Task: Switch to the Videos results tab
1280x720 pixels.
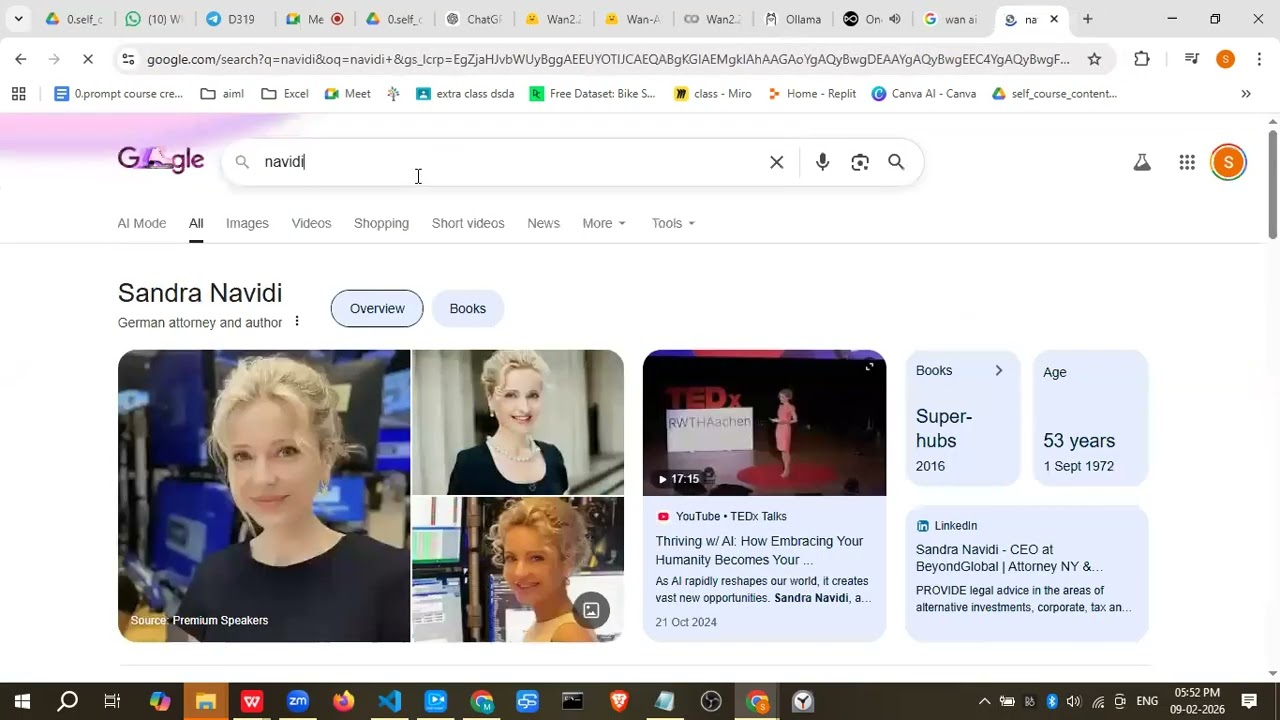Action: 311,223
